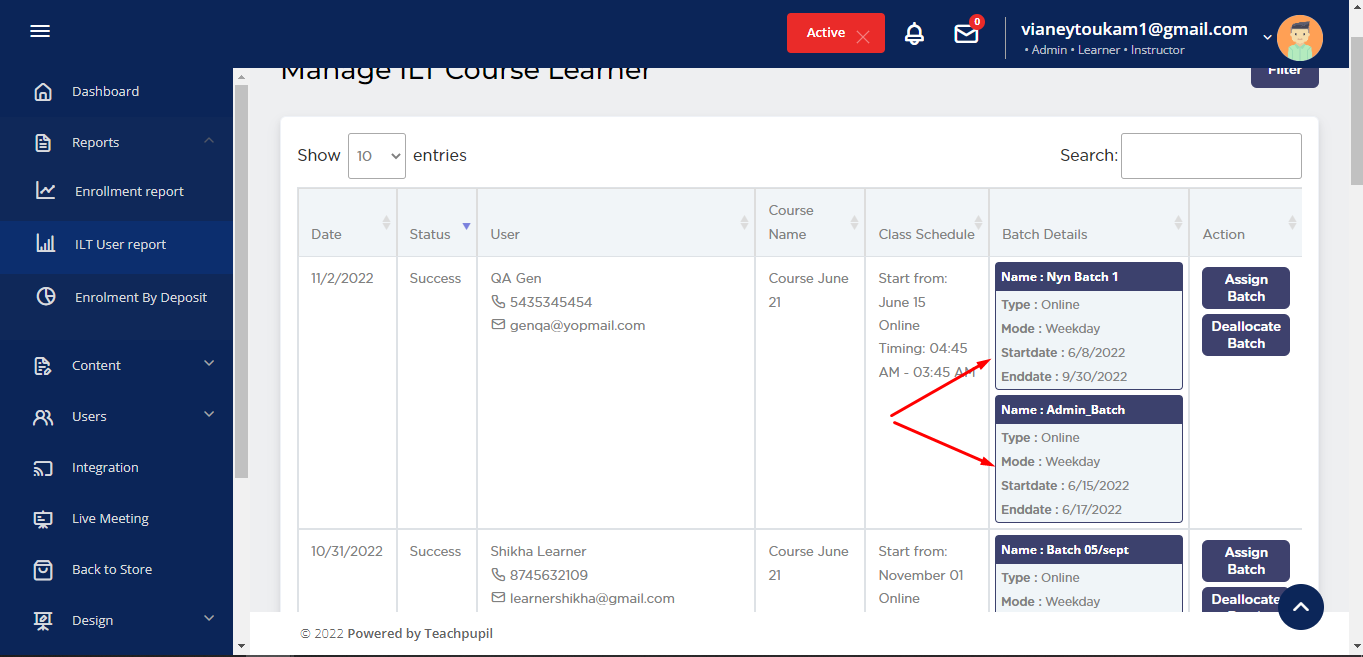Open the mail envelope icon
This screenshot has width=1363, height=657.
pyautogui.click(x=966, y=34)
